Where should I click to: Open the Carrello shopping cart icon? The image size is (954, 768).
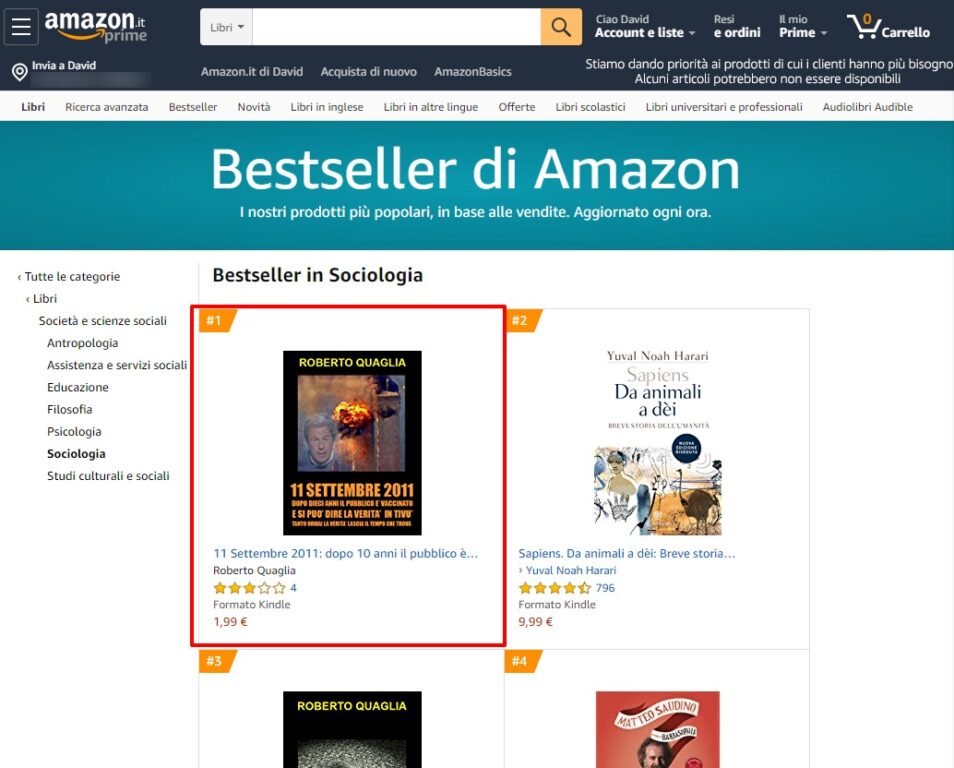(x=888, y=27)
